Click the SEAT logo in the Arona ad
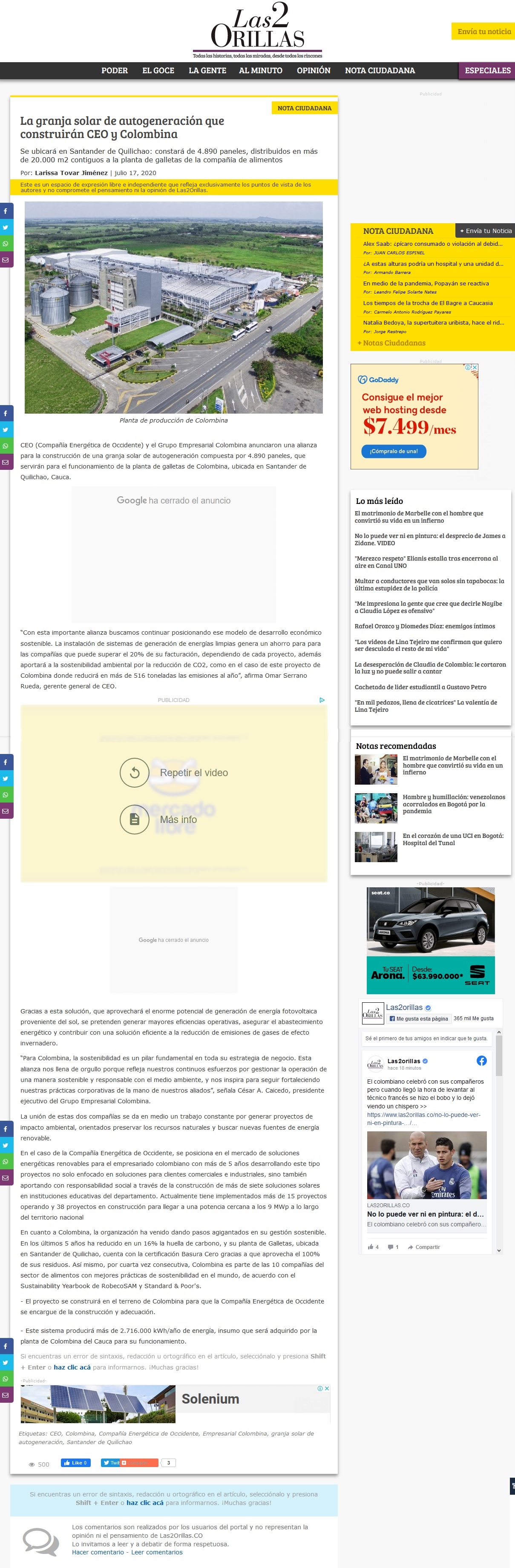 point(477,974)
